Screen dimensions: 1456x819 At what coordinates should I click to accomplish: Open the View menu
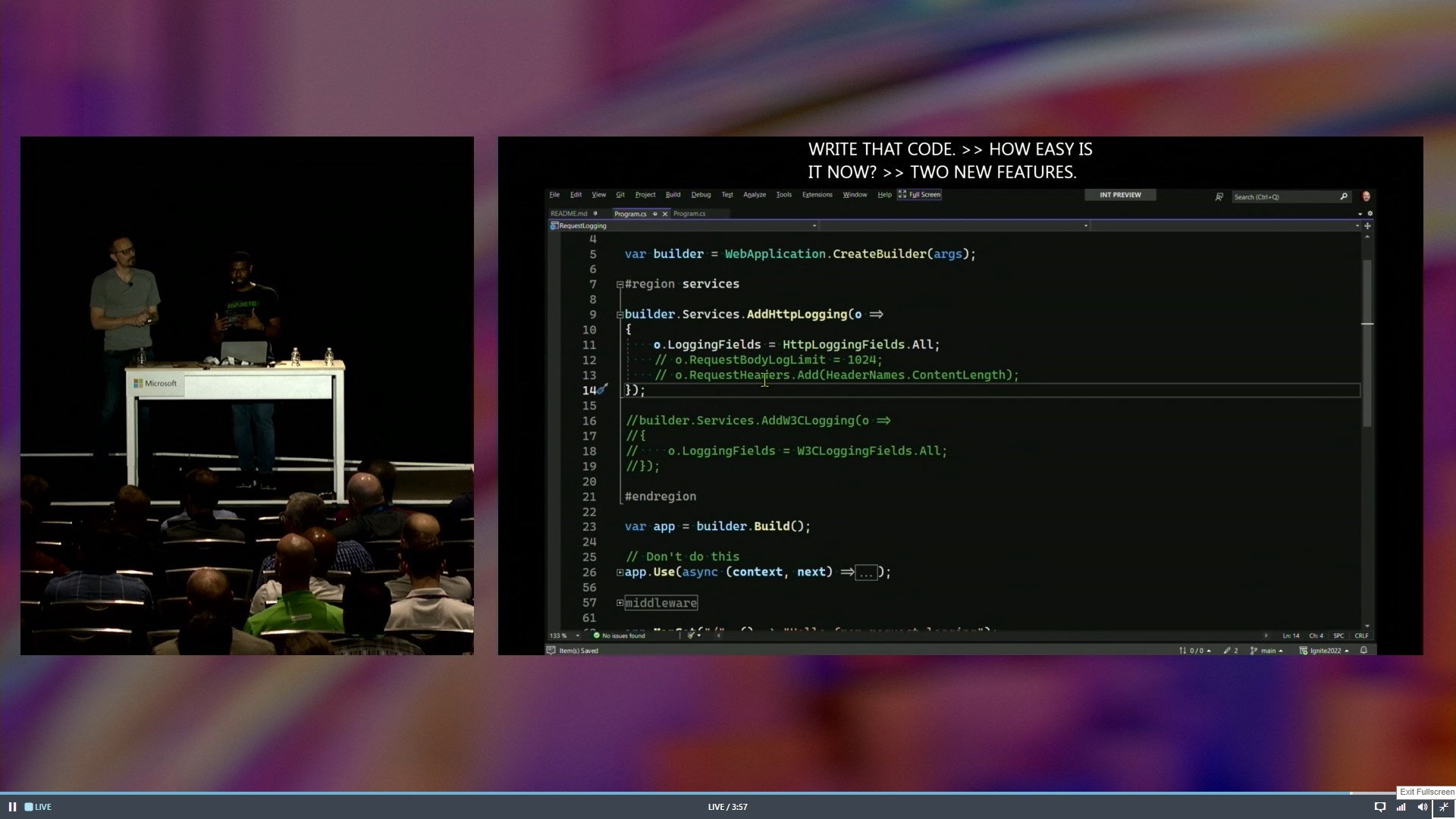coord(598,195)
